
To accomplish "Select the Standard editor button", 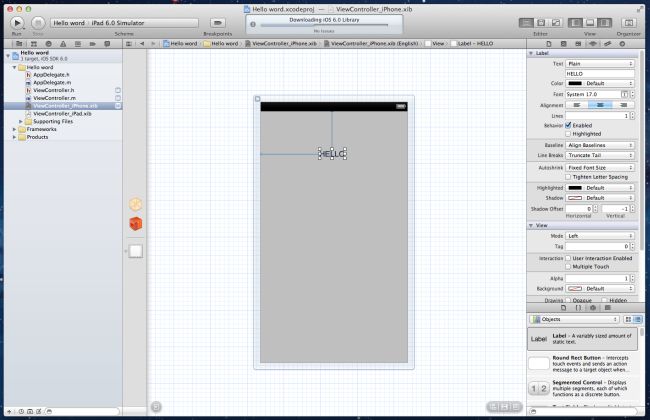I will point(526,23).
